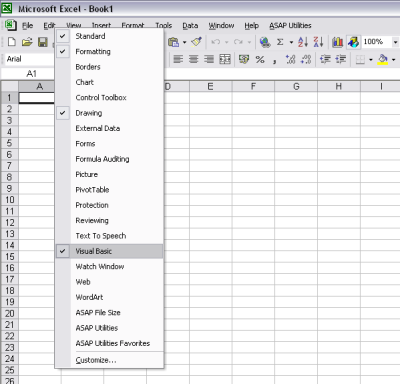Open the Redo history dropdown arrow

(249, 42)
